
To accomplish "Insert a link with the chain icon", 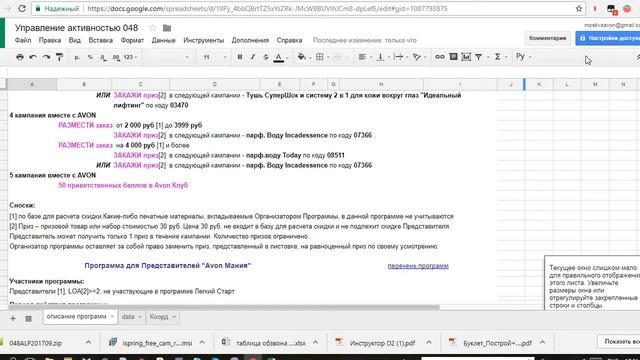I will 440,57.
